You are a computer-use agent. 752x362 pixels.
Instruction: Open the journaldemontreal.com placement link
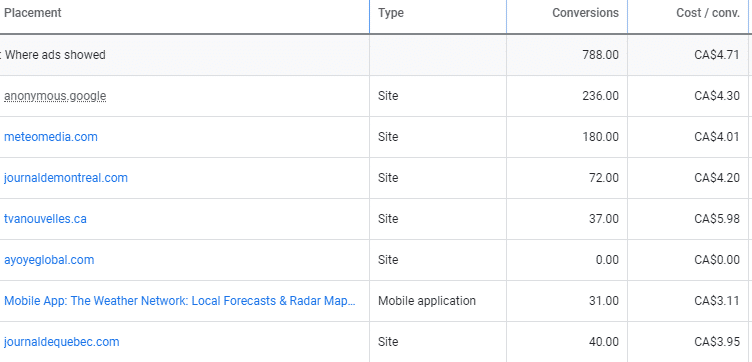(x=66, y=178)
